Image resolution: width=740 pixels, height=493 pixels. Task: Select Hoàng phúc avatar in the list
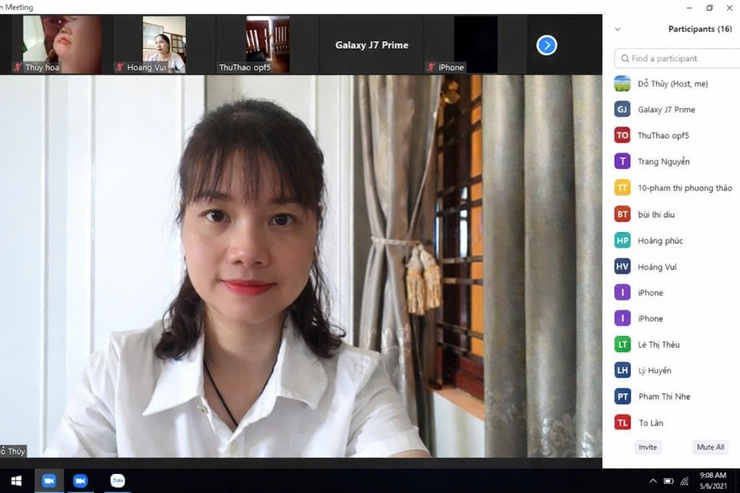tap(622, 240)
